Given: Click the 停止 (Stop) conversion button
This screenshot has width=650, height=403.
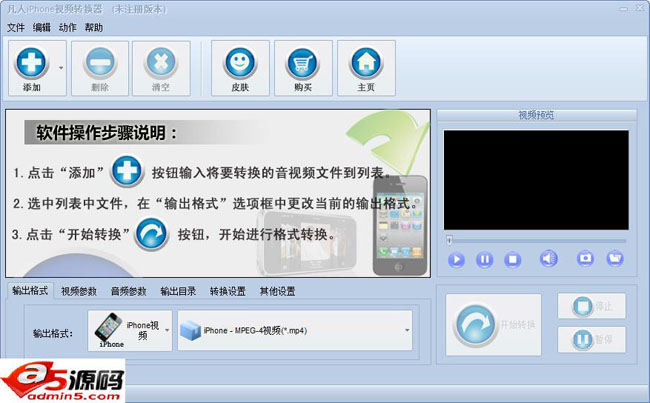Looking at the screenshot, I should point(592,306).
